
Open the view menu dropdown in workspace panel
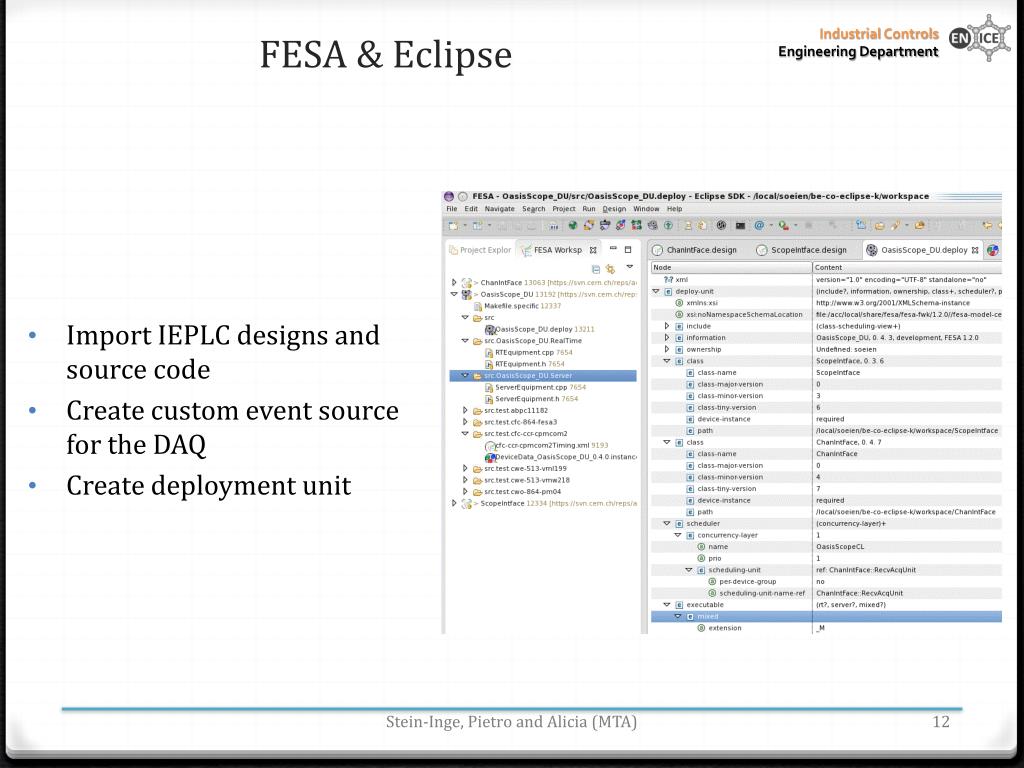[630, 267]
